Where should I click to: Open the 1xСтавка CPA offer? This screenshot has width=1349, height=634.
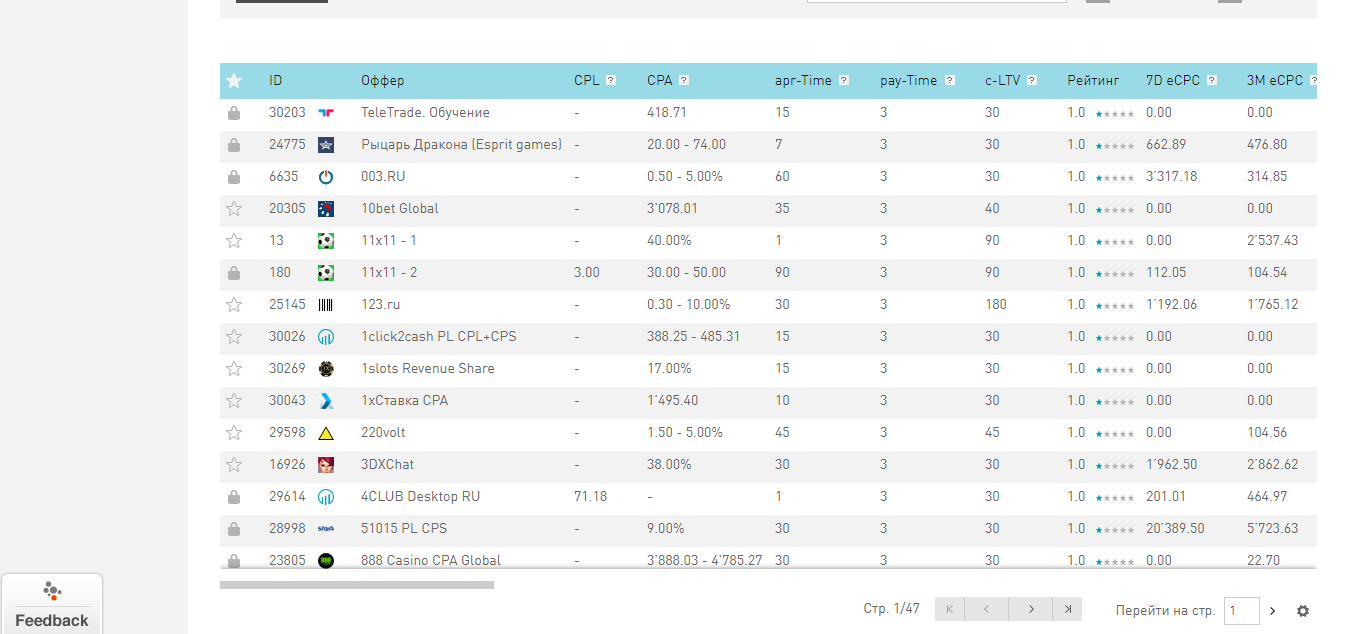[404, 401]
